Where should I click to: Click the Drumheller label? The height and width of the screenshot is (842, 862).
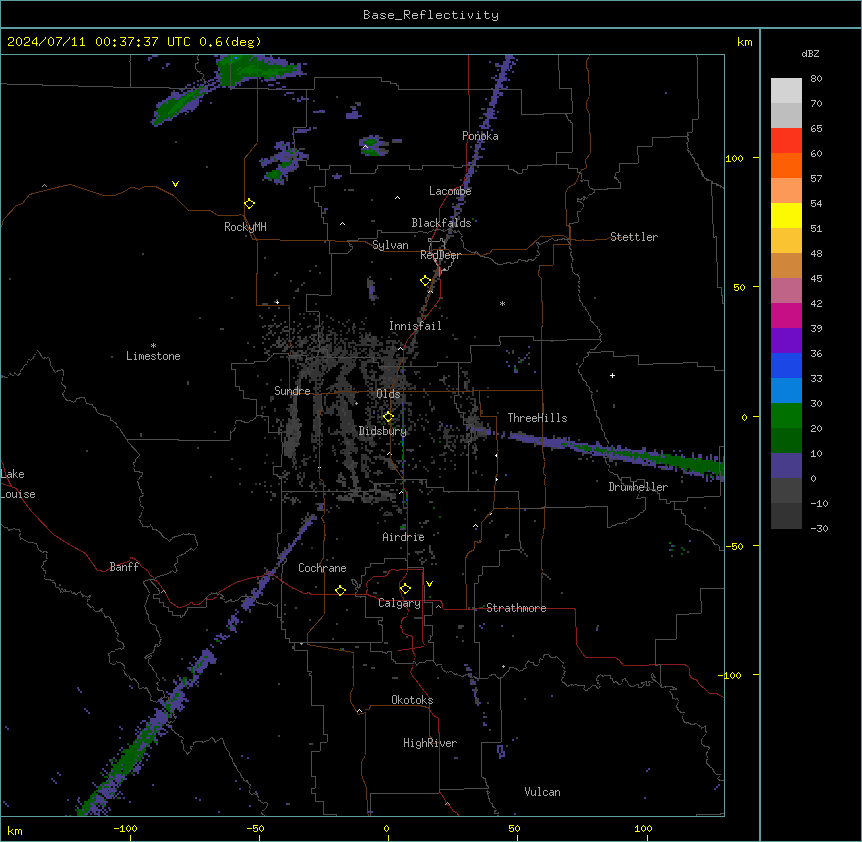tap(638, 487)
